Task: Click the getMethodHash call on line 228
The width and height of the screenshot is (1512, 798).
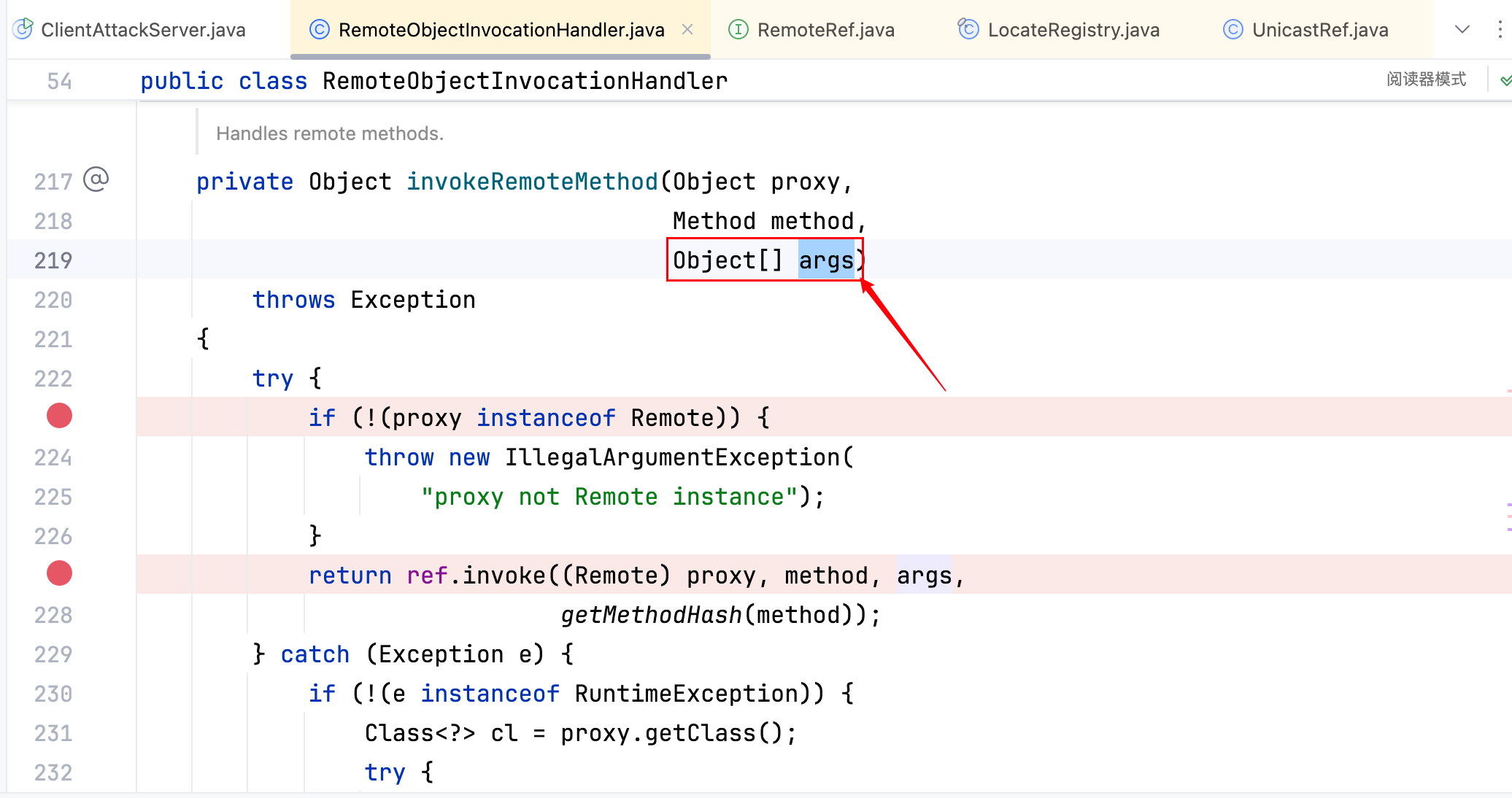Action: 651,615
